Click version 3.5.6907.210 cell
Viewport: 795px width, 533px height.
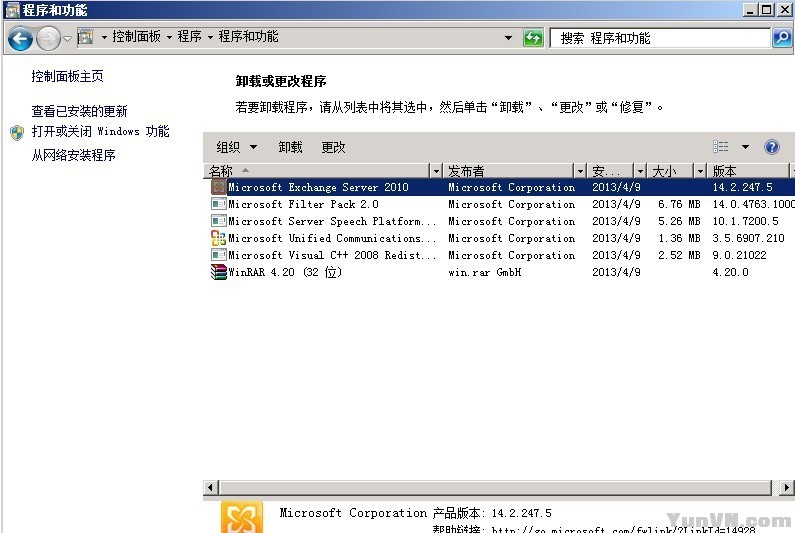click(x=748, y=238)
